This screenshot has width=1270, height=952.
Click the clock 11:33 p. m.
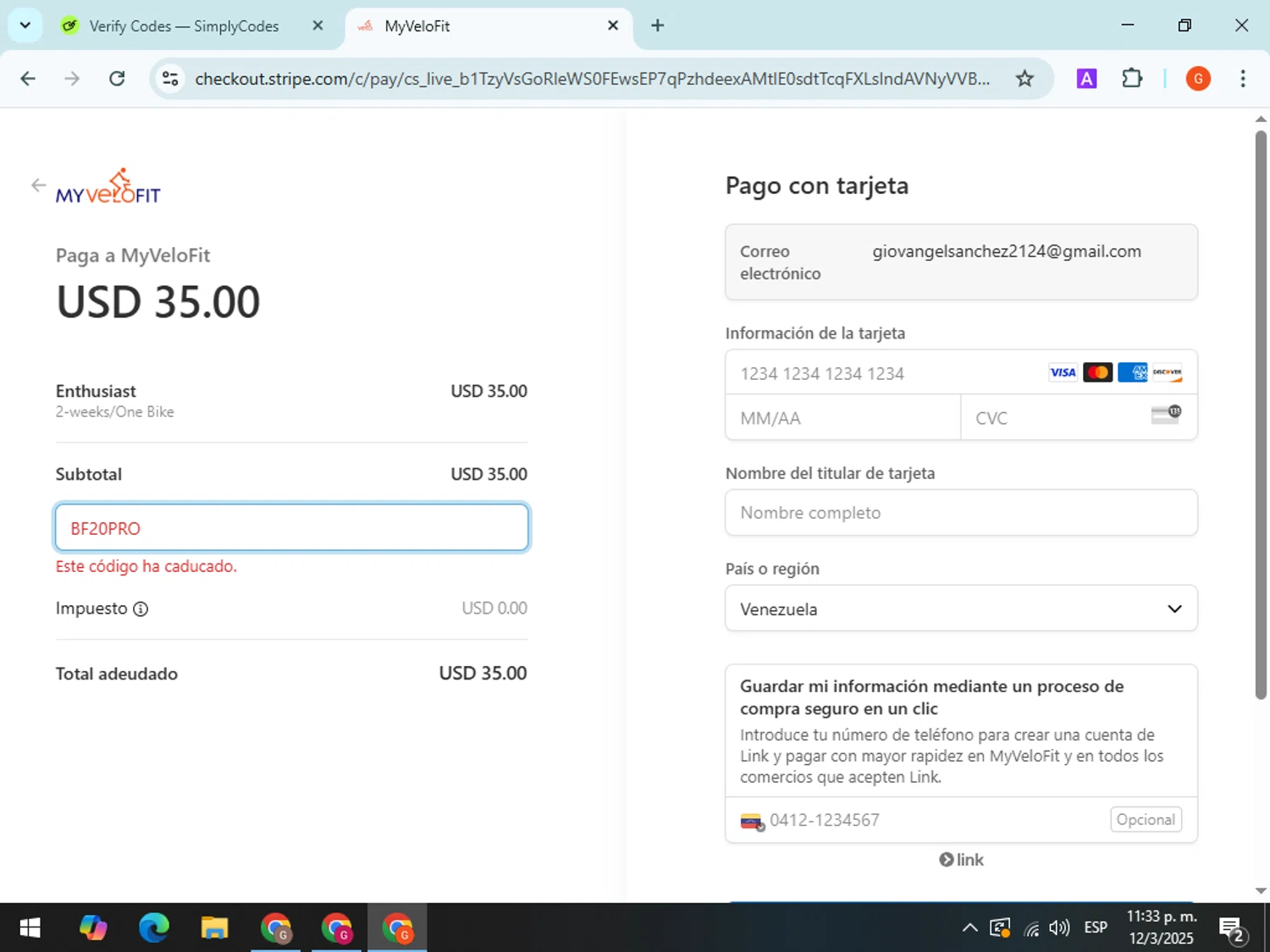coord(1162,916)
